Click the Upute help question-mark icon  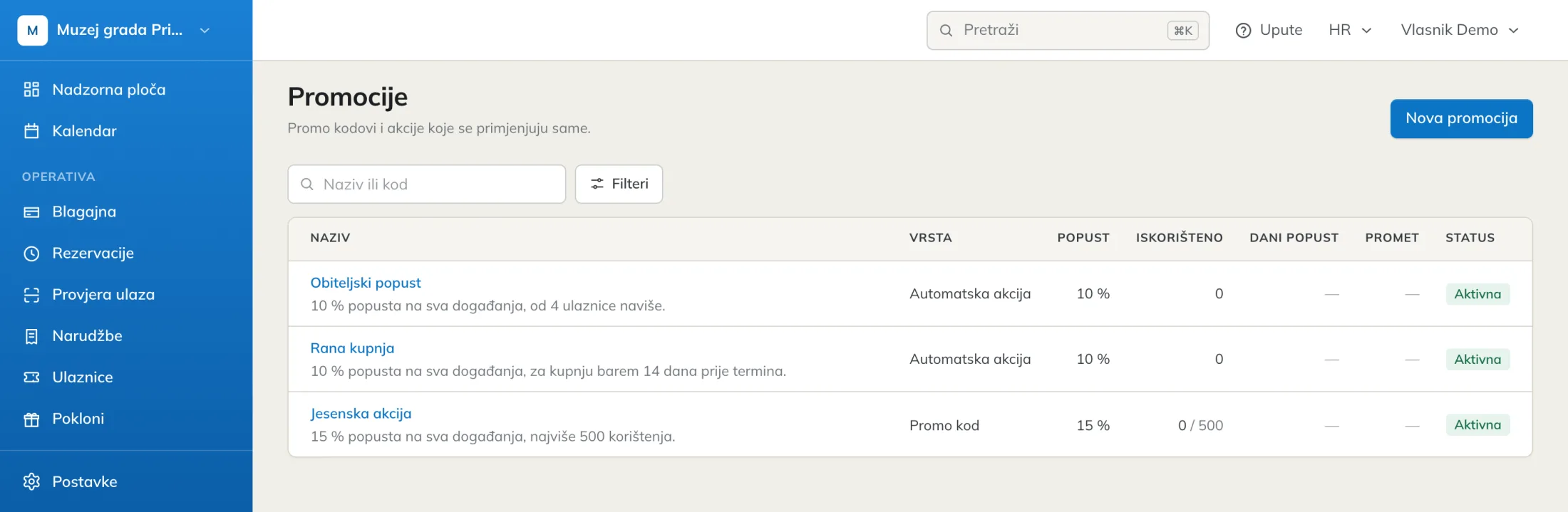point(1243,31)
